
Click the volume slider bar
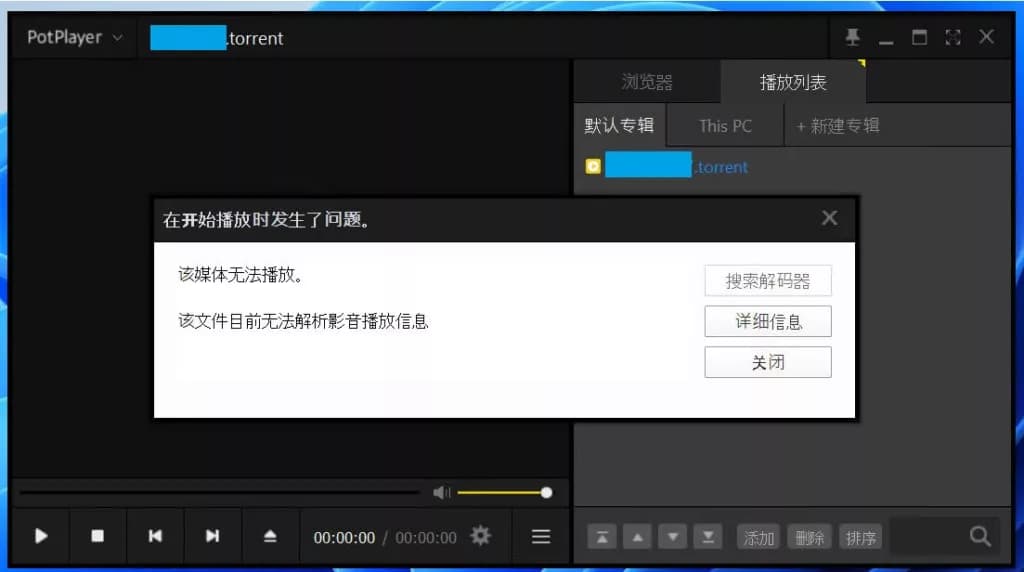[501, 492]
